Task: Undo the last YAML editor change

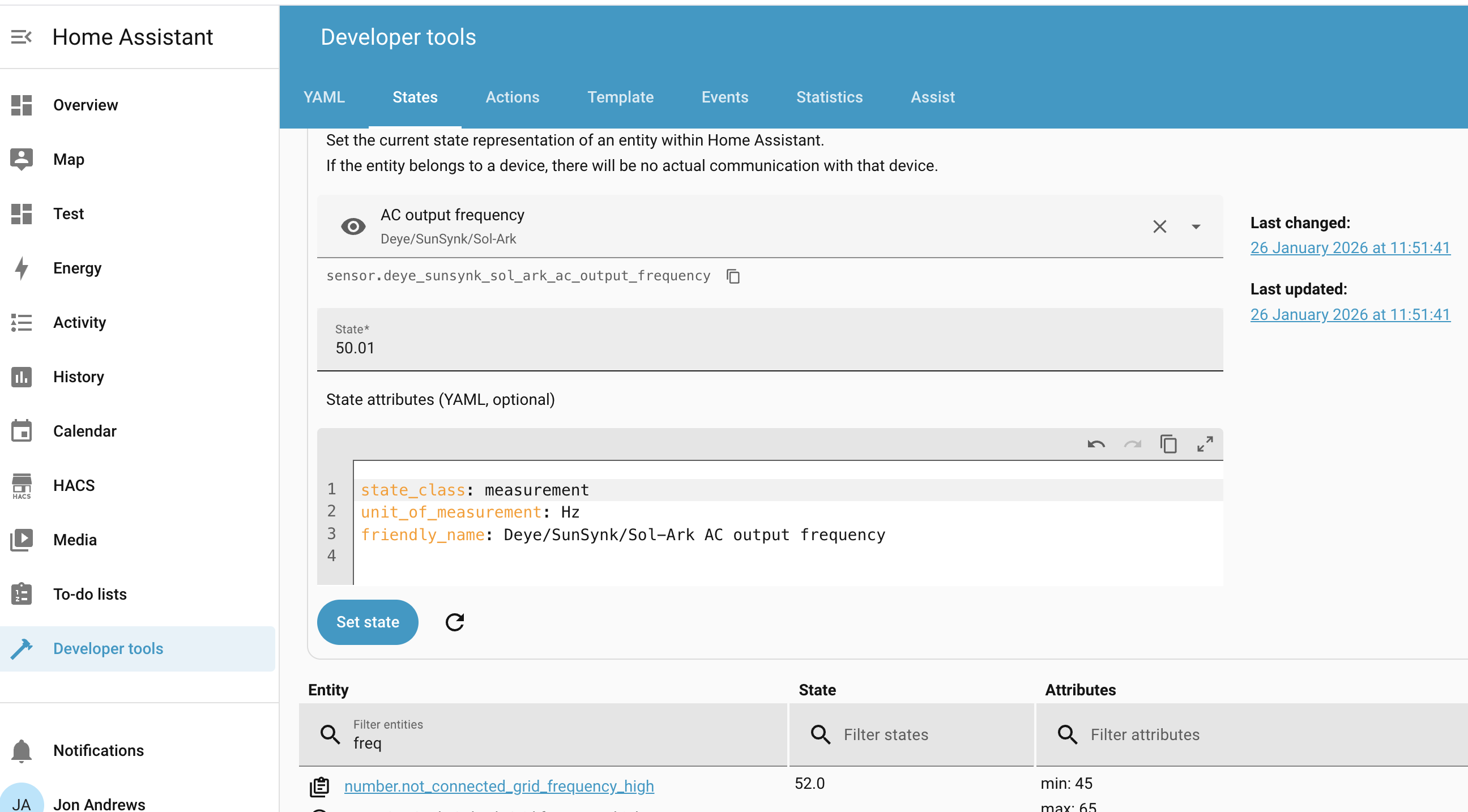Action: (1096, 444)
